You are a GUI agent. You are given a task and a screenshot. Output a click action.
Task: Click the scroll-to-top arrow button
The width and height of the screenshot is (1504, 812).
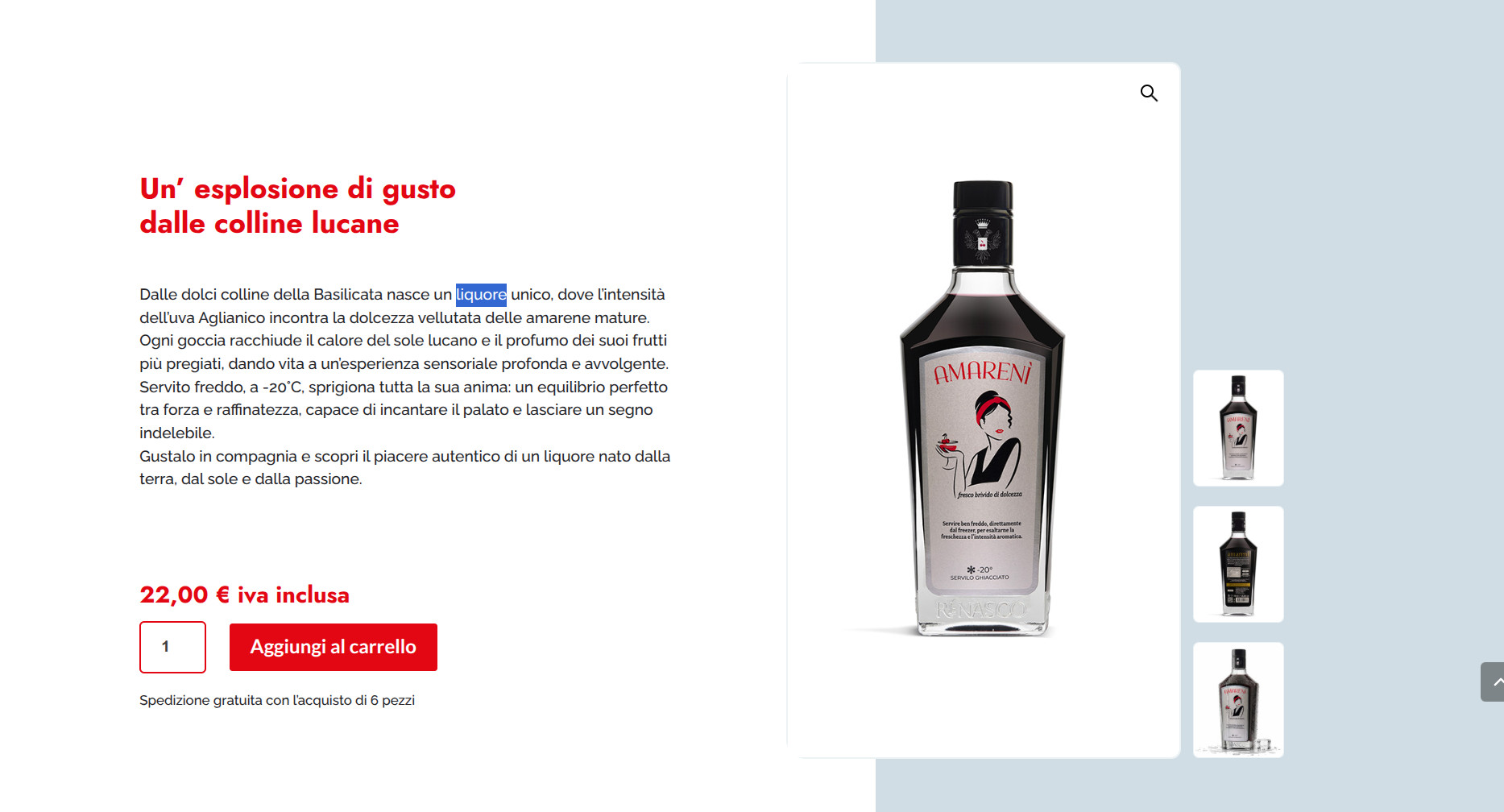pos(1493,681)
